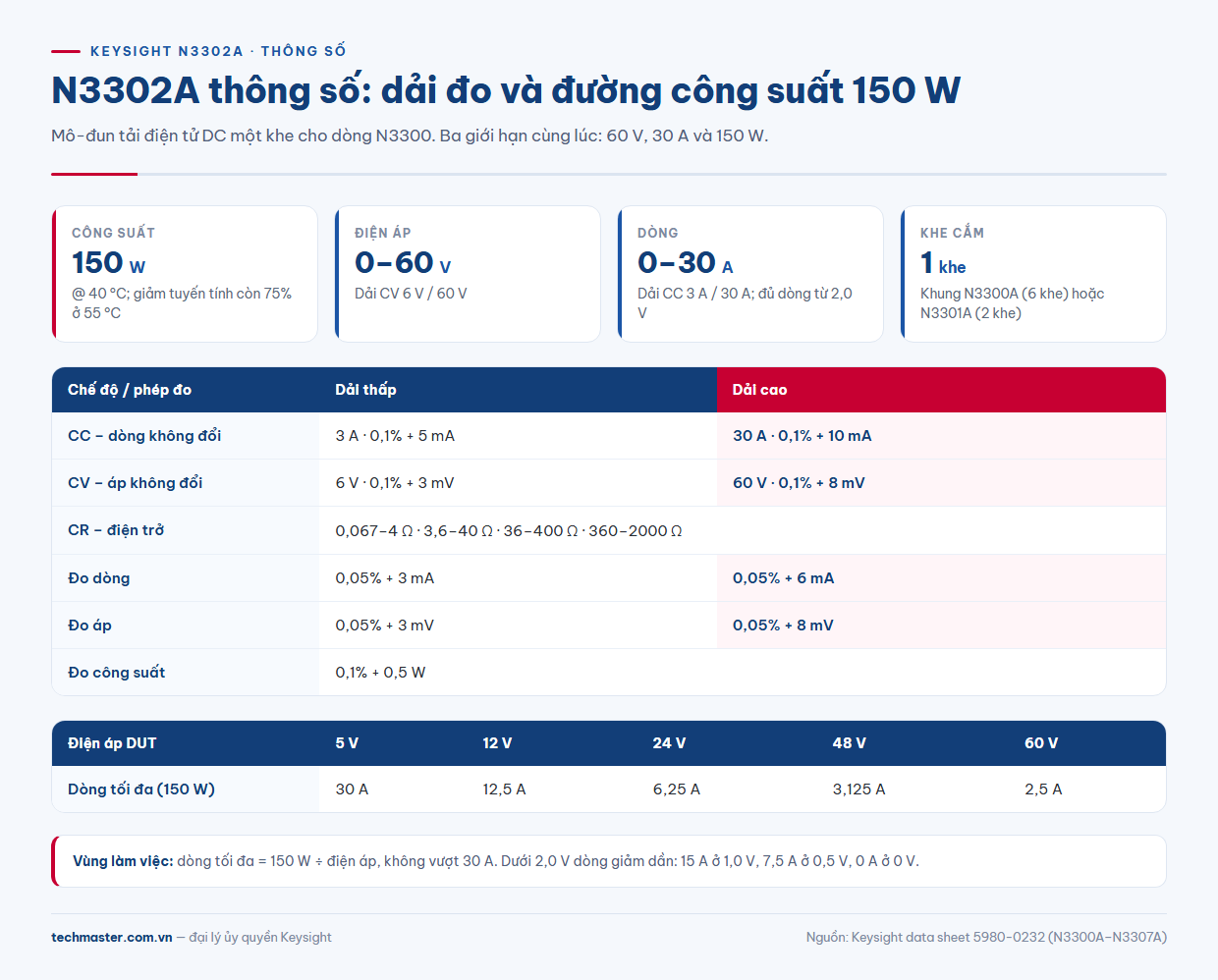
Task: Click the 'CÔNG SUẤT' 150 W card
Action: tap(185, 274)
